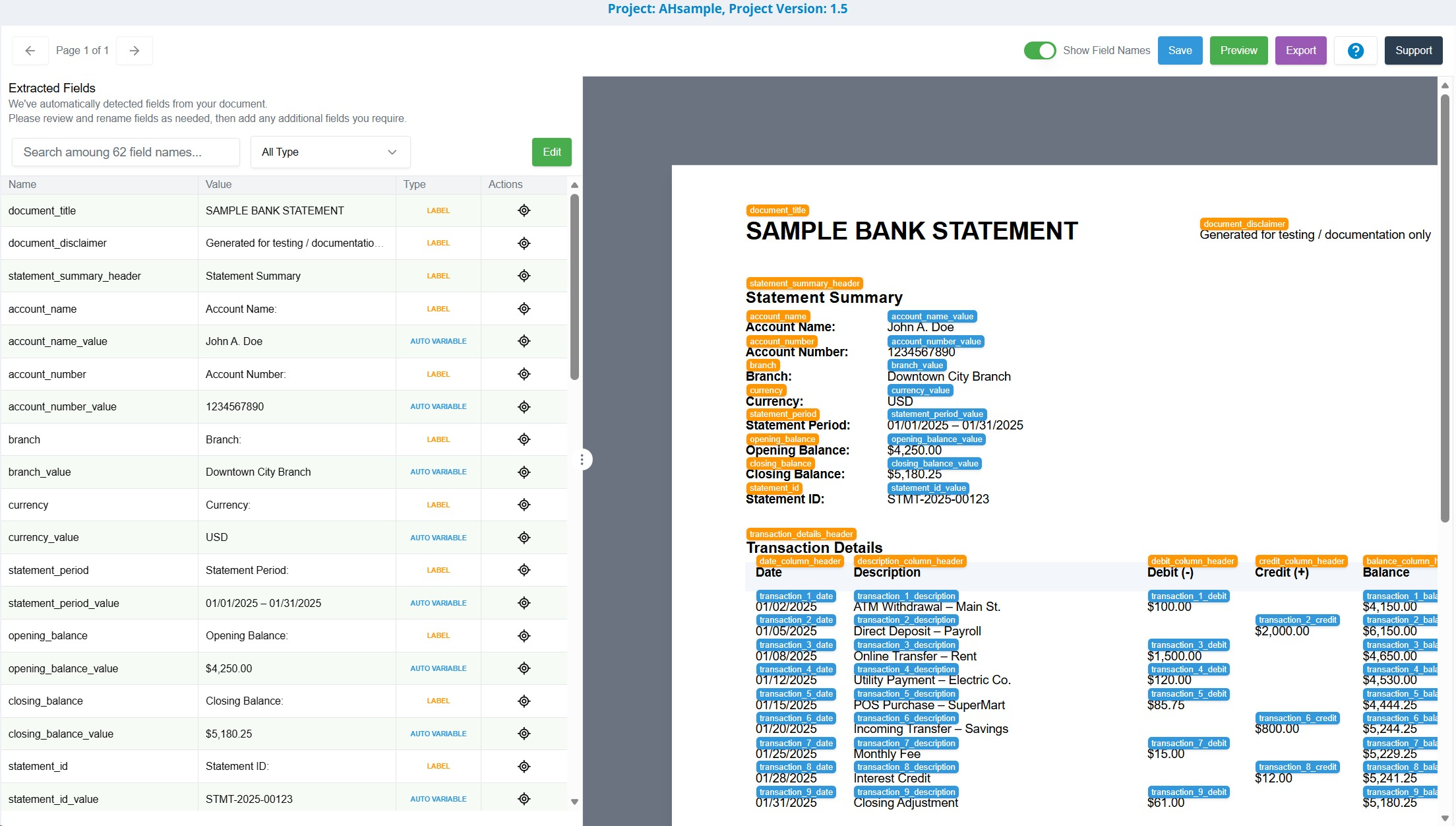Click locate icon for branch_value row

[x=524, y=472]
